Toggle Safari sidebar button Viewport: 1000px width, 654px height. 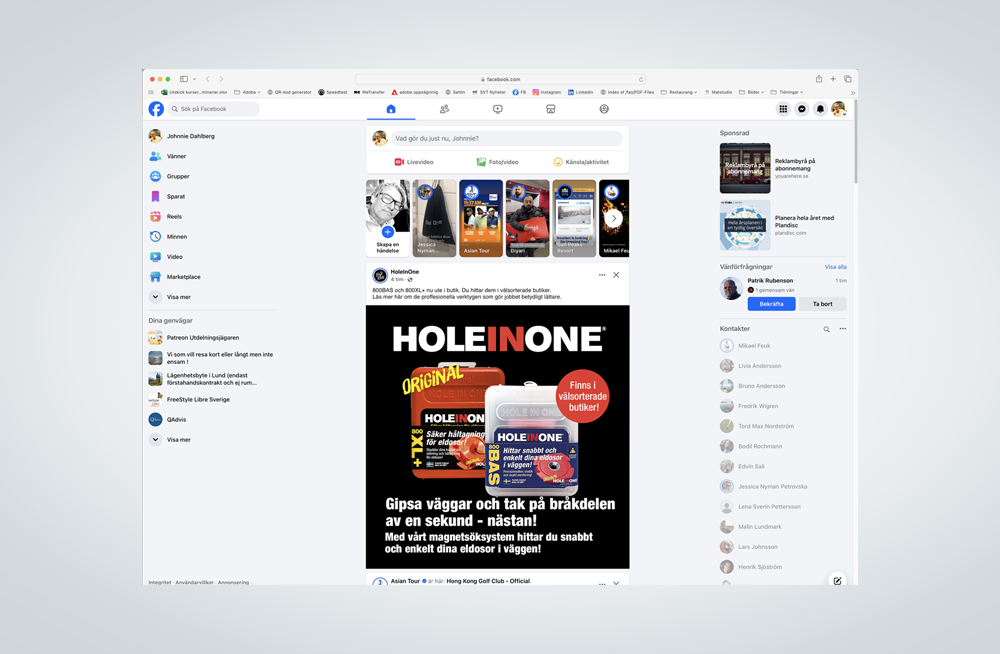(x=184, y=79)
